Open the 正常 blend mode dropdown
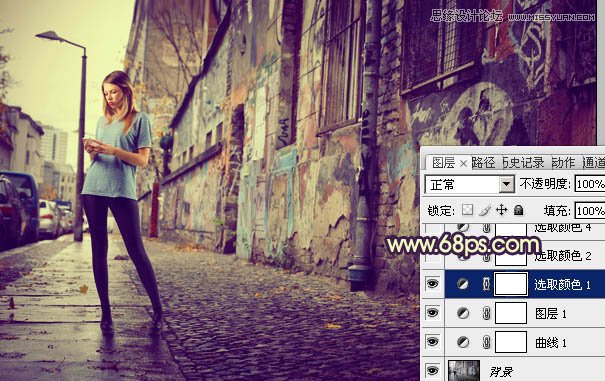Image resolution: width=605 pixels, height=381 pixels. pyautogui.click(x=507, y=185)
